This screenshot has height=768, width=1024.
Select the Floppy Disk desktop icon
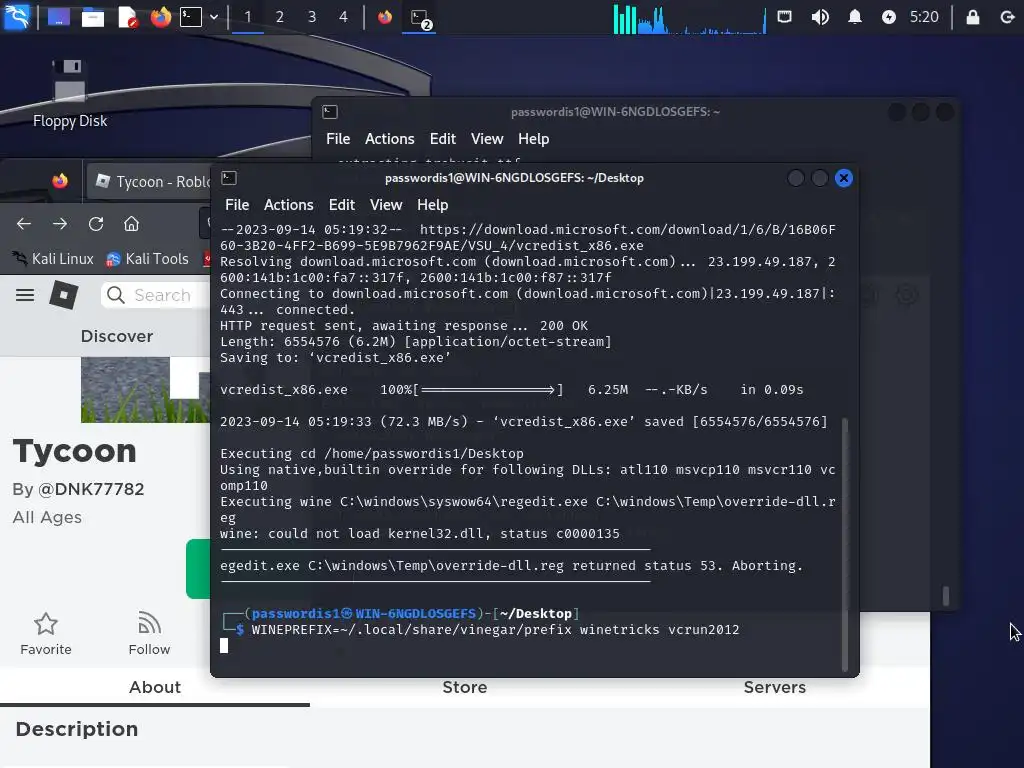coord(69,93)
